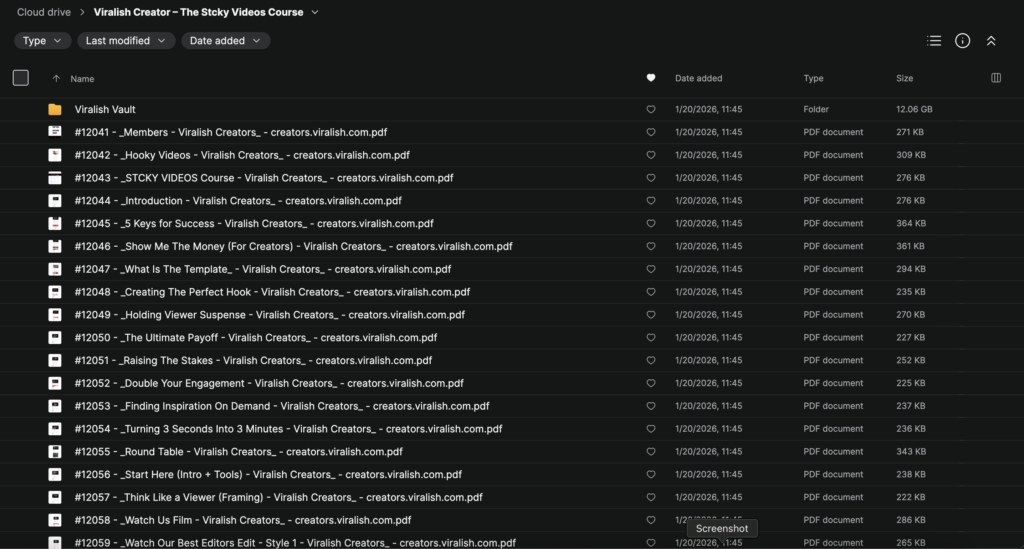Click PDF icon for #12054 Turning 3 Seconds
Viewport: 1024px width, 549px height.
pos(55,429)
